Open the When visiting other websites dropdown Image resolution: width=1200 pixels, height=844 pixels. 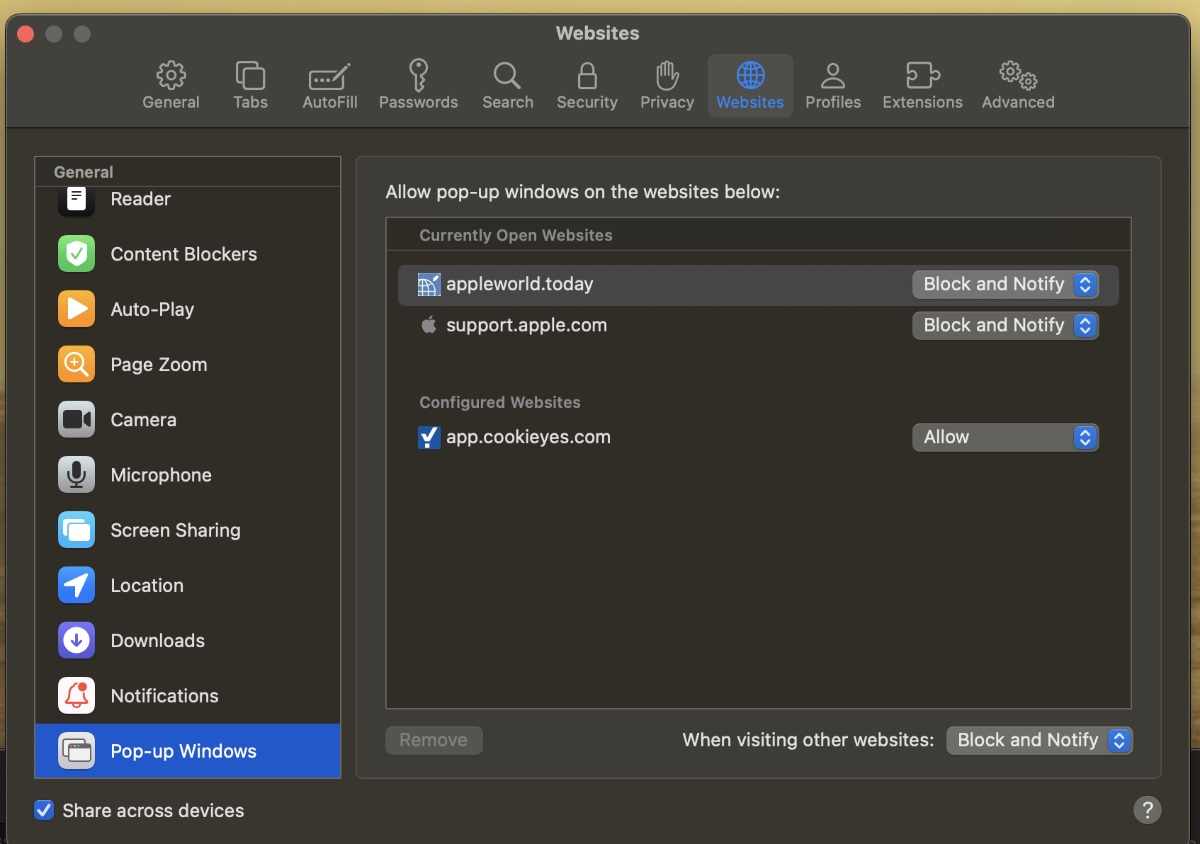(1039, 740)
